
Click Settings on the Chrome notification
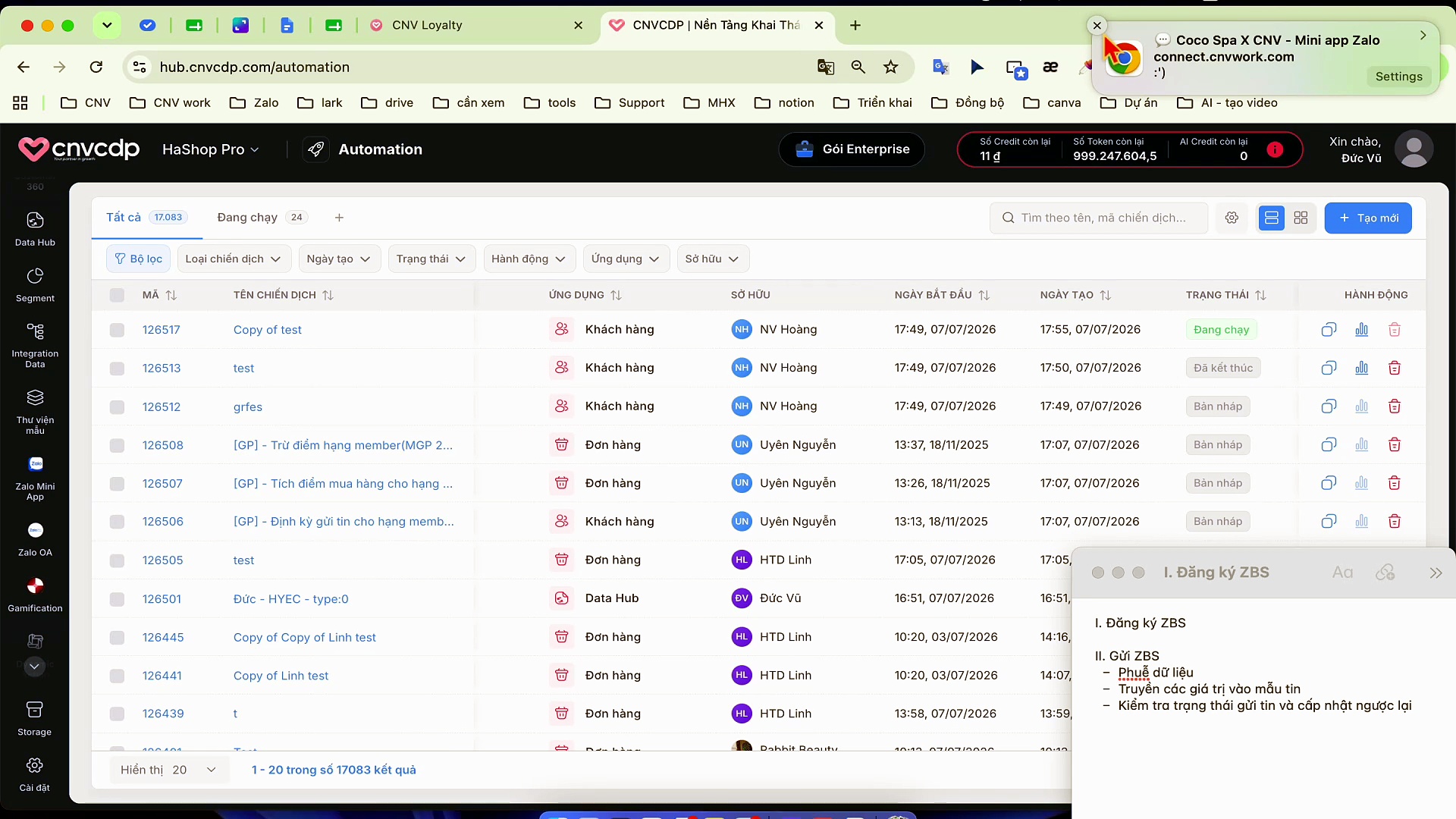[1398, 77]
